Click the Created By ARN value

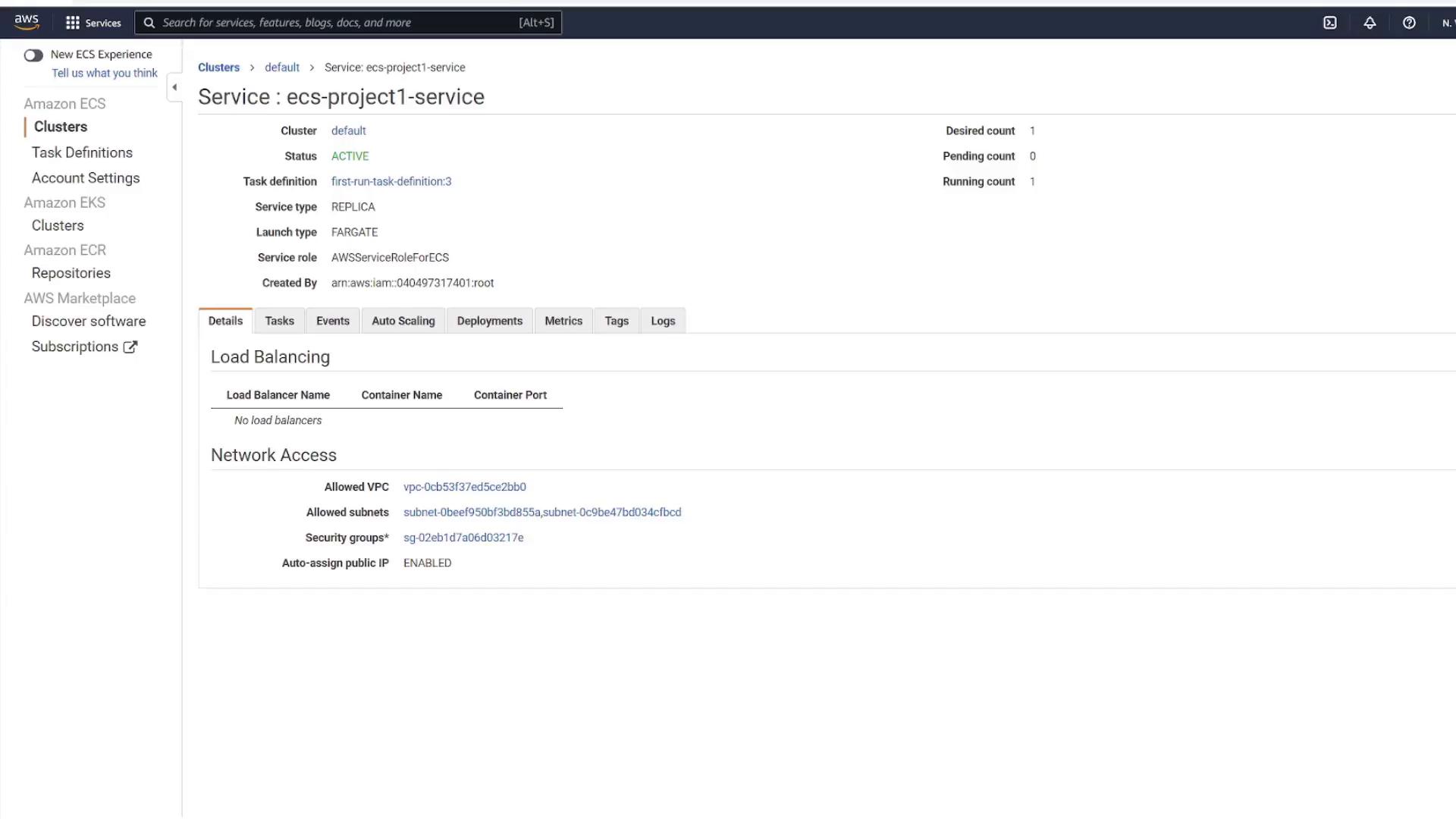(x=413, y=283)
